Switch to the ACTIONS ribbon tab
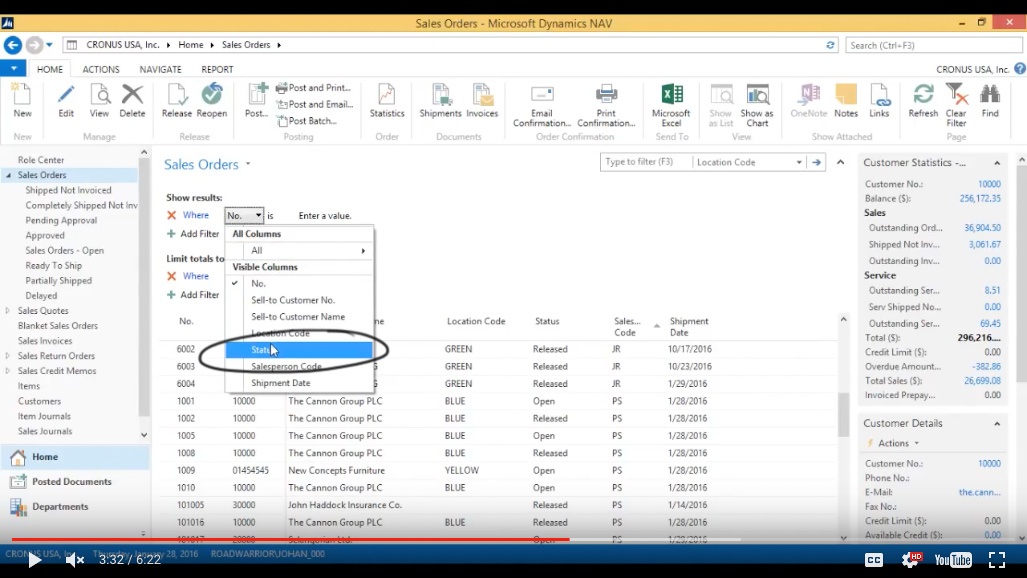Image resolution: width=1027 pixels, height=578 pixels. (x=101, y=69)
